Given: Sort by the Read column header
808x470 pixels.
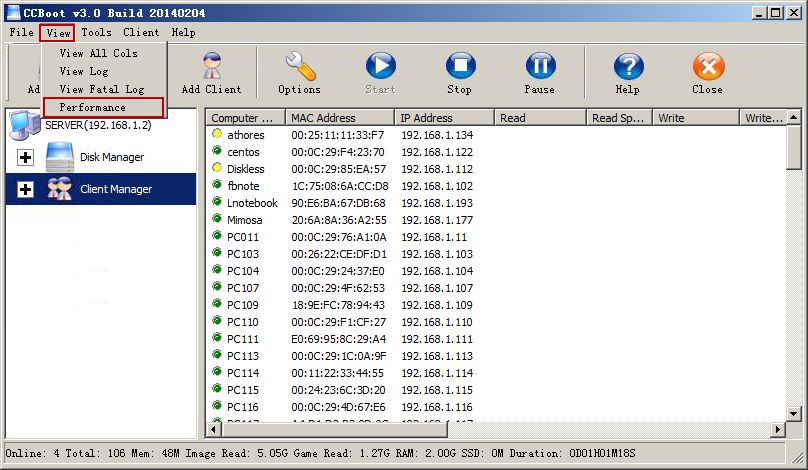Looking at the screenshot, I should 541,118.
